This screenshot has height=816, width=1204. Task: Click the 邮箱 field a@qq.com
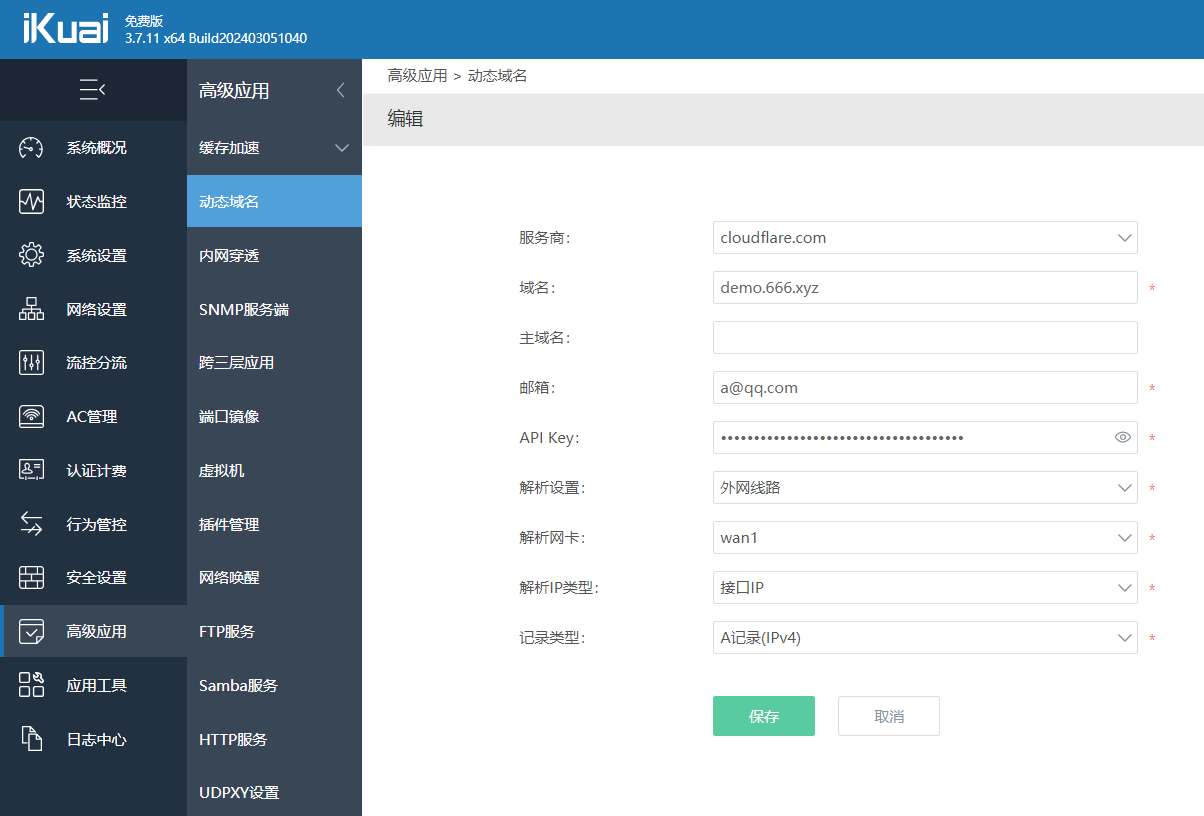[925, 387]
